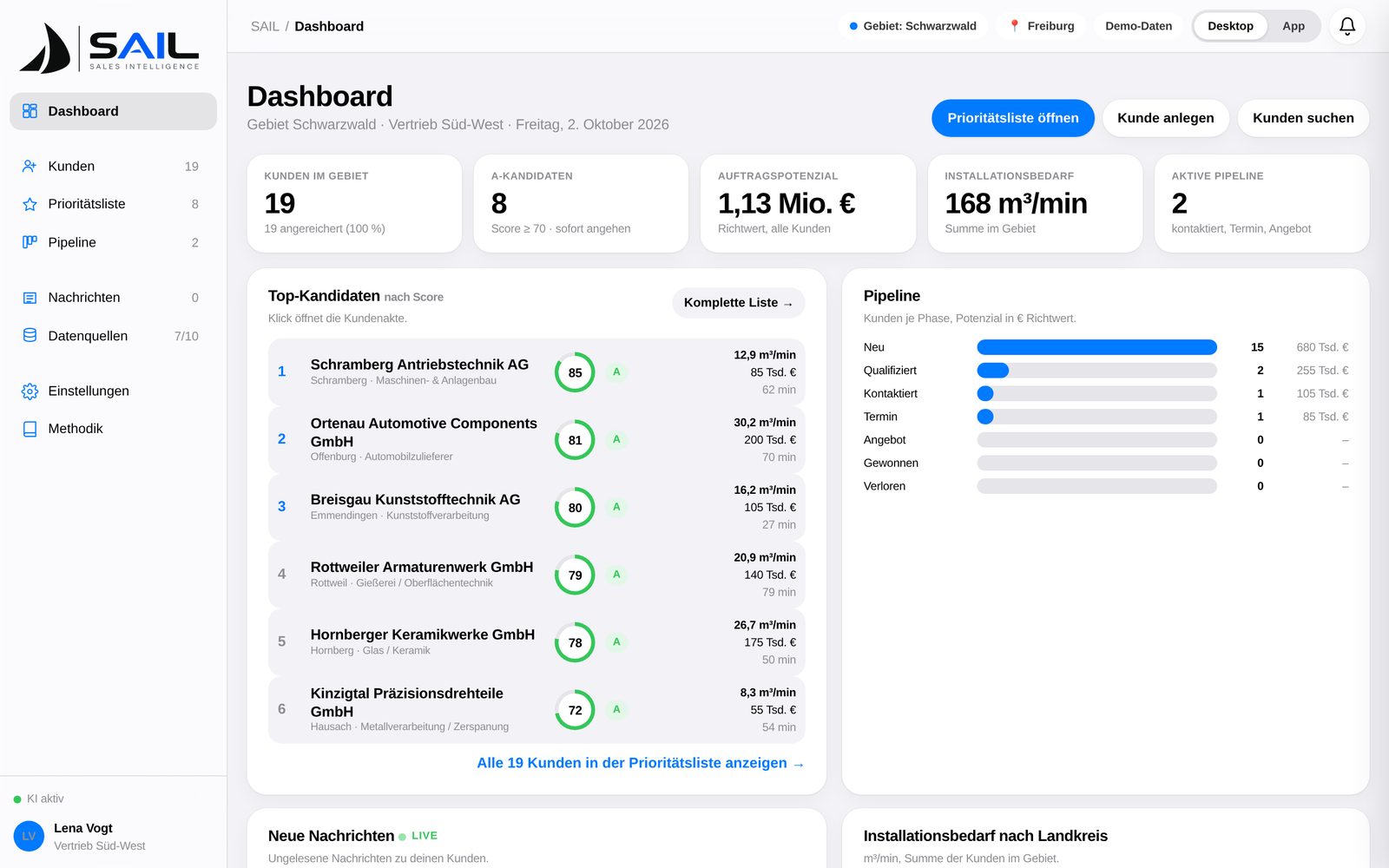Click the Installationsbedarf 168 m³/min card
Image resolution: width=1389 pixels, height=868 pixels.
click(1035, 204)
